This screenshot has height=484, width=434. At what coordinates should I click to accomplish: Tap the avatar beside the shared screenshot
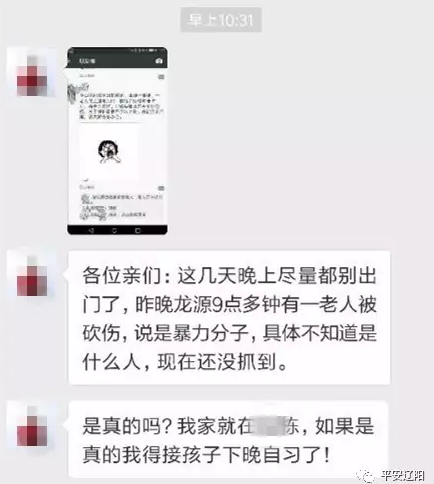(32, 76)
